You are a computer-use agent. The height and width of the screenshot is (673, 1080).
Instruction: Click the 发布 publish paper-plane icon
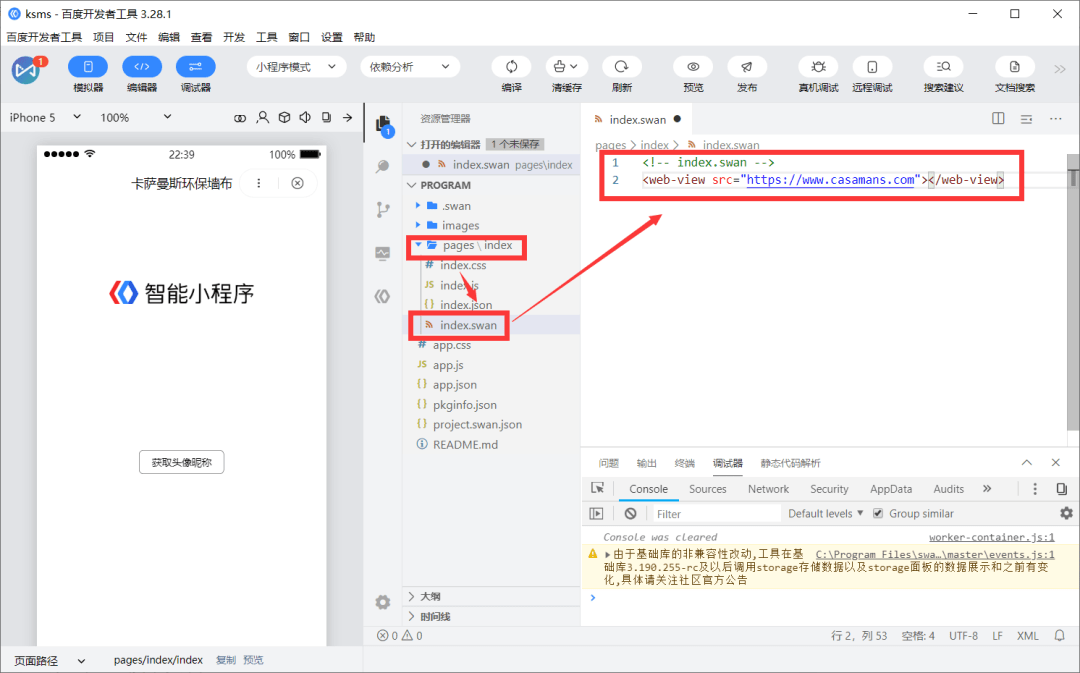(747, 67)
